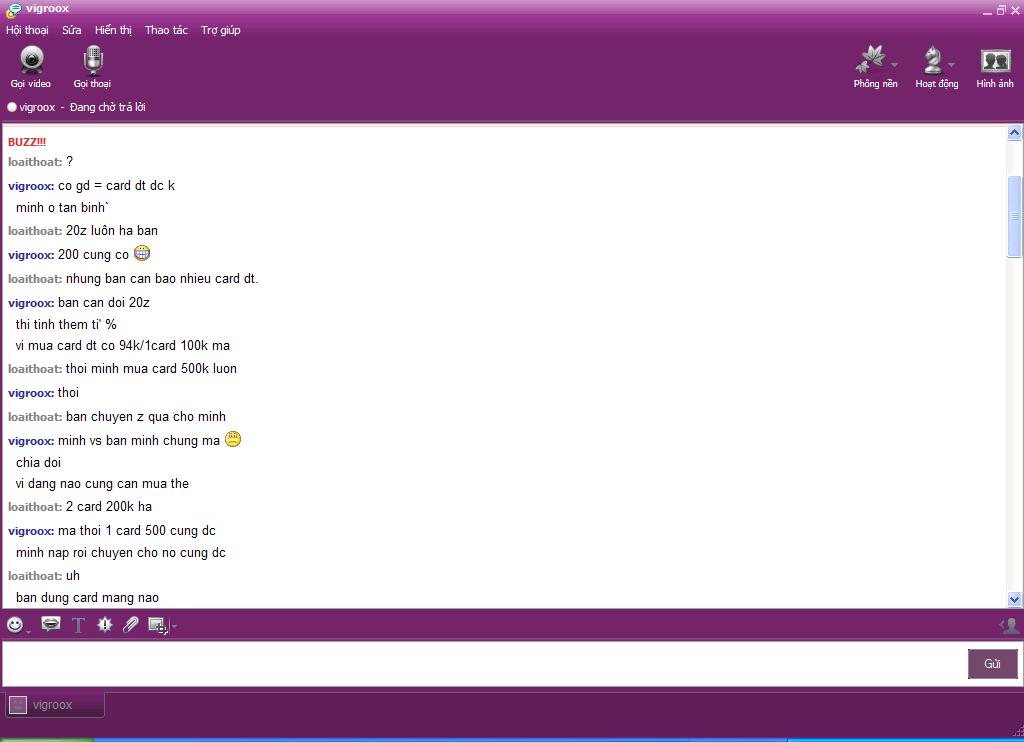Open the Thao tác menu
The image size is (1024, 742).
click(167, 30)
